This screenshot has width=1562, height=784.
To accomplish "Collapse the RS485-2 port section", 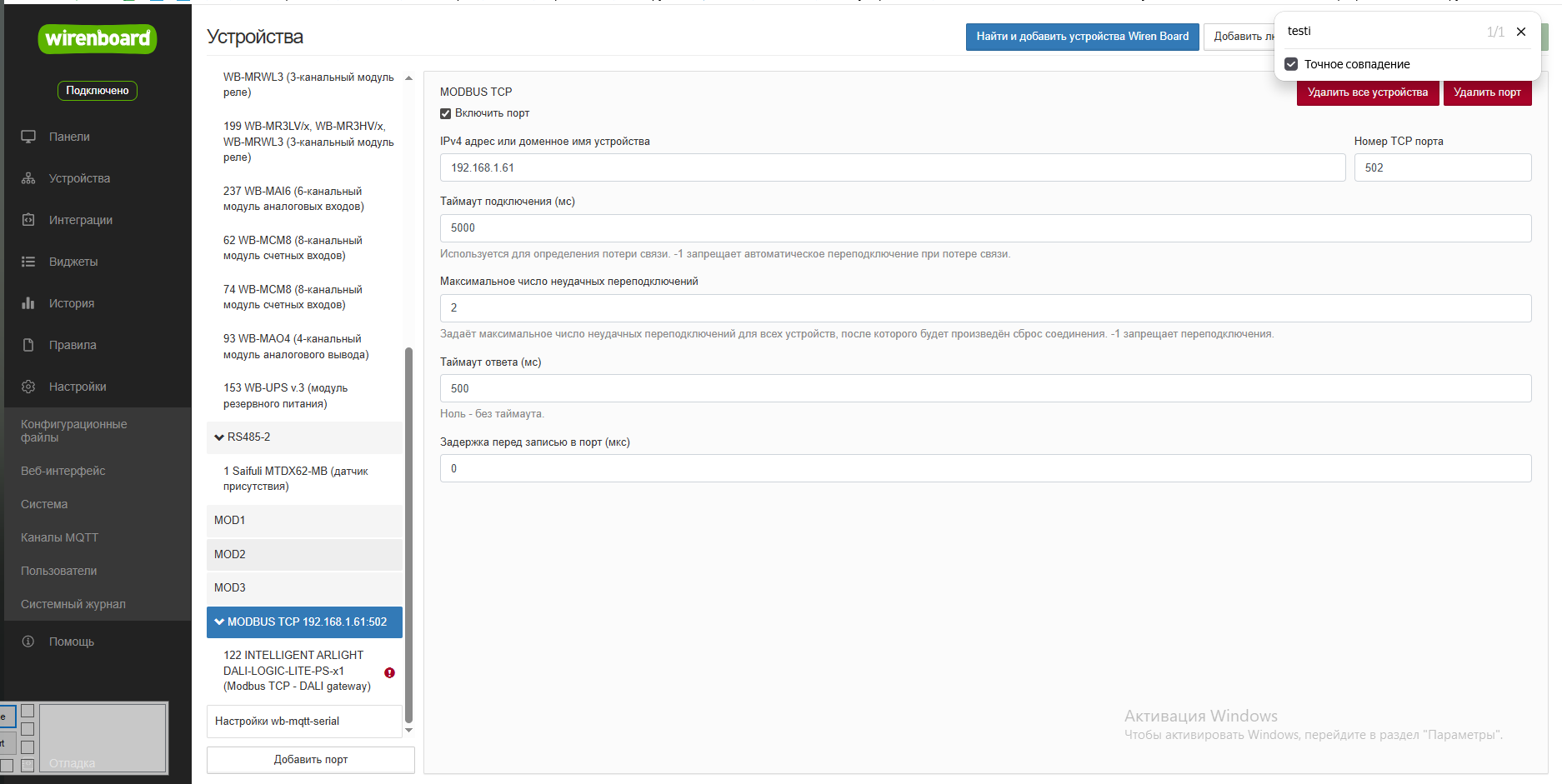I will [219, 437].
